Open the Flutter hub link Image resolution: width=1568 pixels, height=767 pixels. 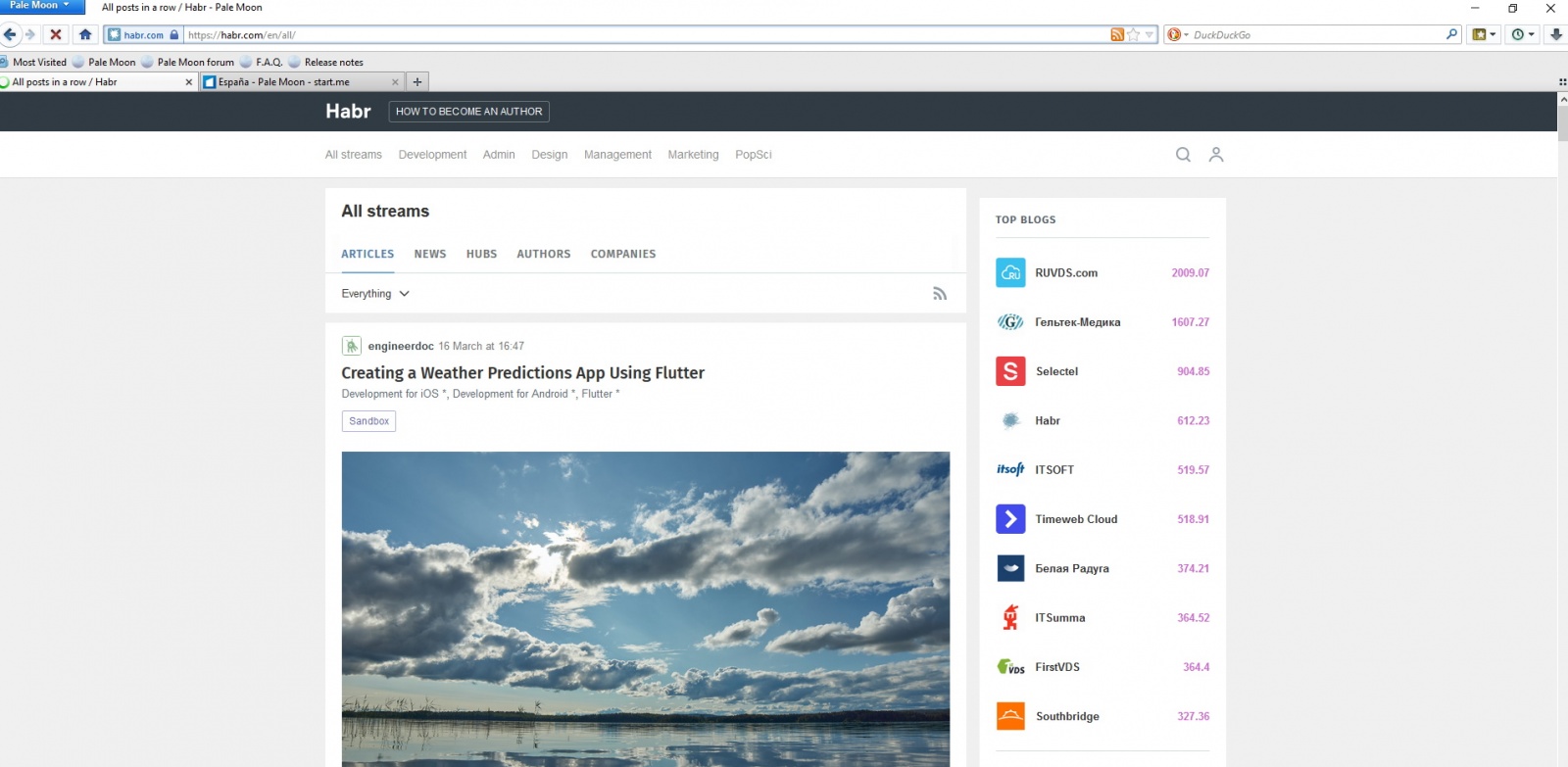(600, 394)
